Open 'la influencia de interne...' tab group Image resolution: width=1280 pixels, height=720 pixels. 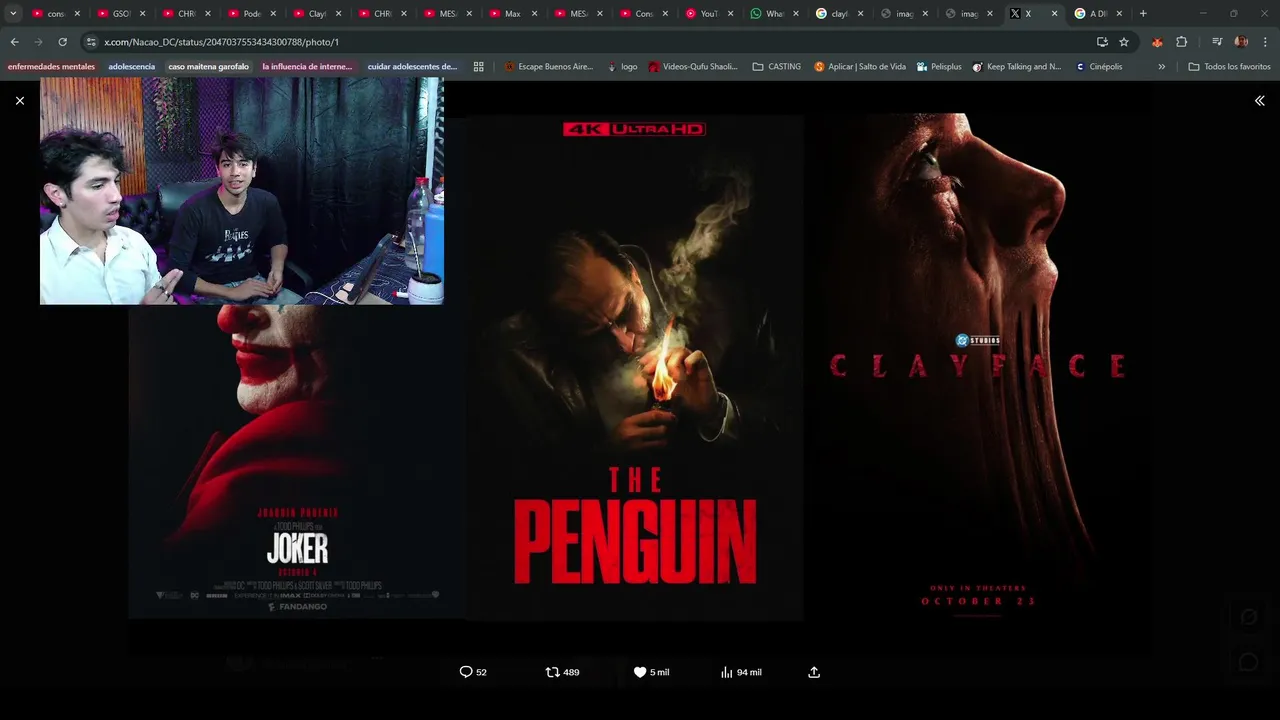(307, 67)
